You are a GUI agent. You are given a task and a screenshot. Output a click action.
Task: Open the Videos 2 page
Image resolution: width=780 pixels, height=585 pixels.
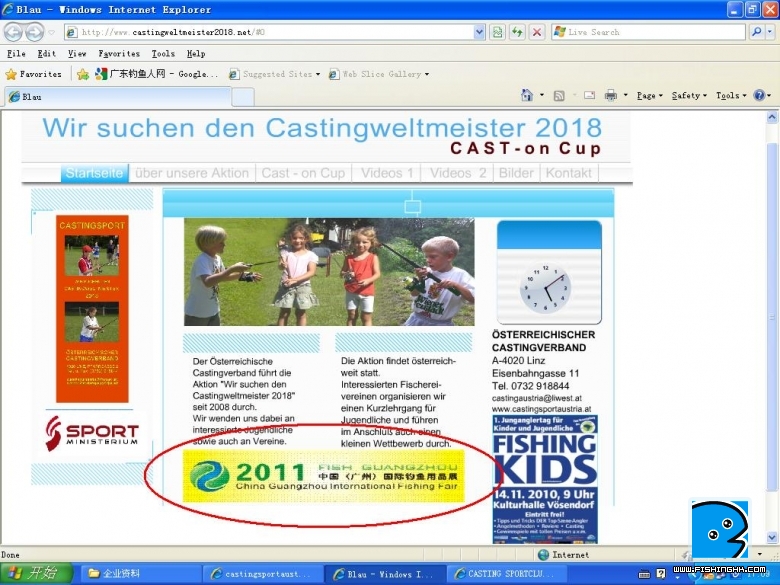pos(458,173)
